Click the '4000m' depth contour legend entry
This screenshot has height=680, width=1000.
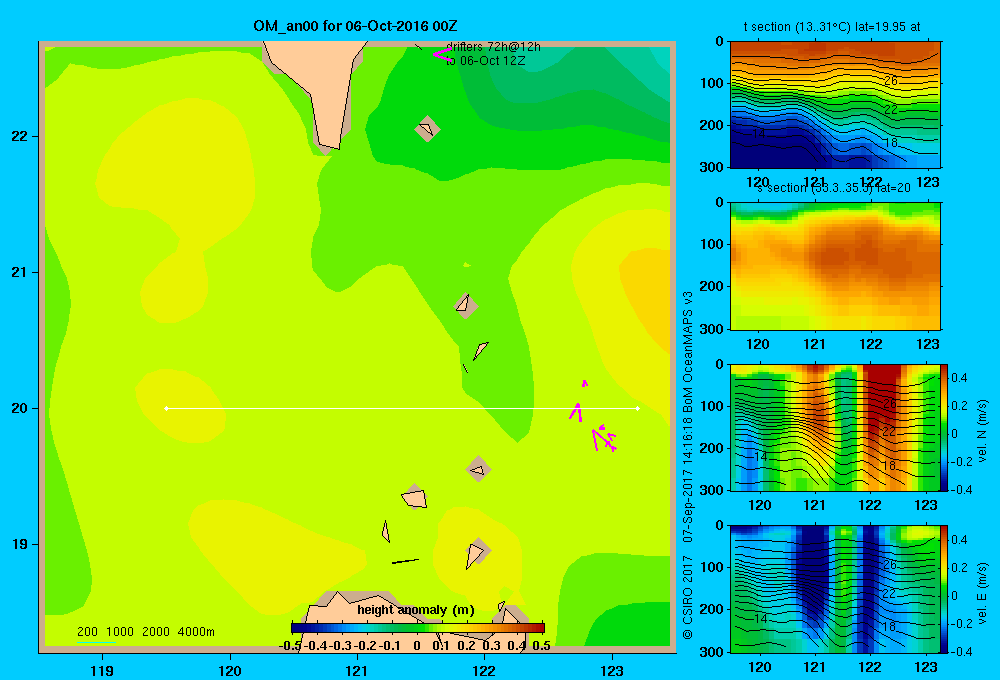pos(196,632)
